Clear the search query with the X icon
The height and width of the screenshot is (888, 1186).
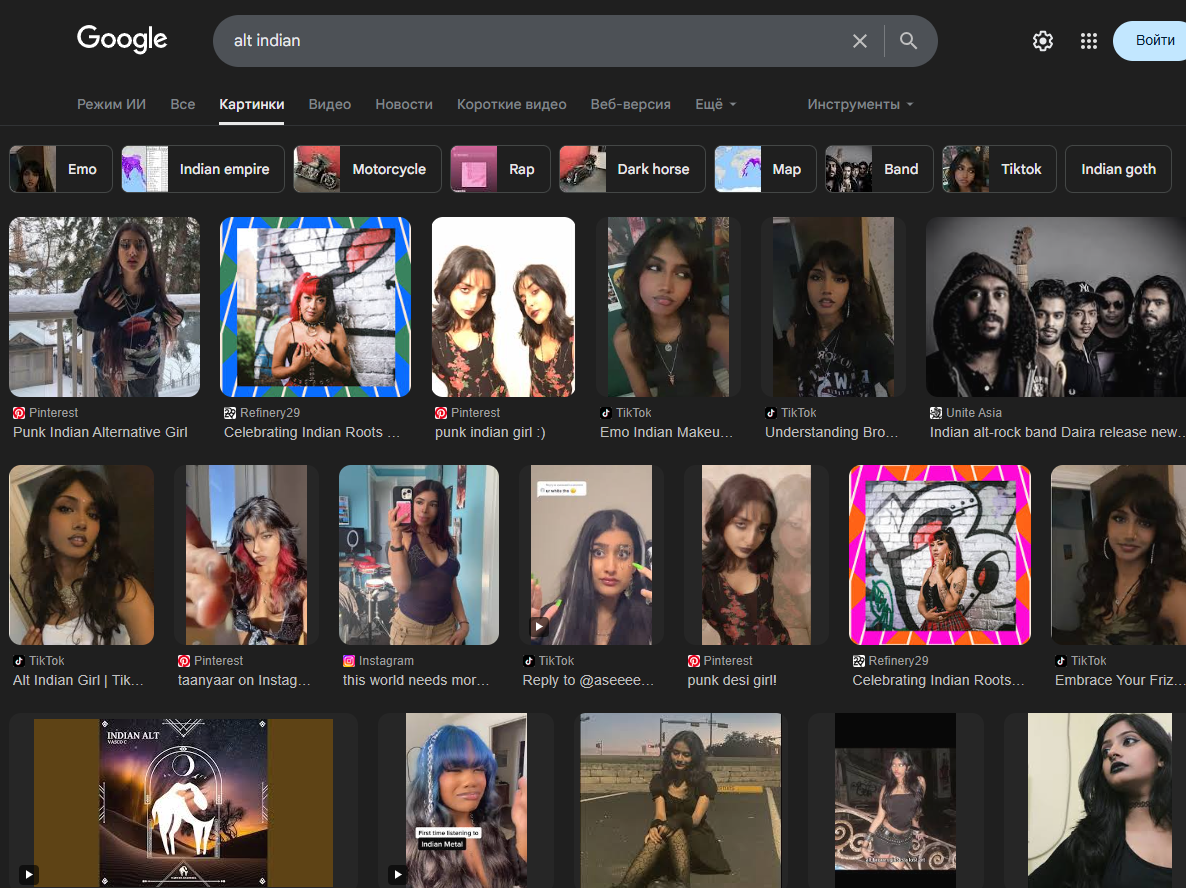pos(859,41)
